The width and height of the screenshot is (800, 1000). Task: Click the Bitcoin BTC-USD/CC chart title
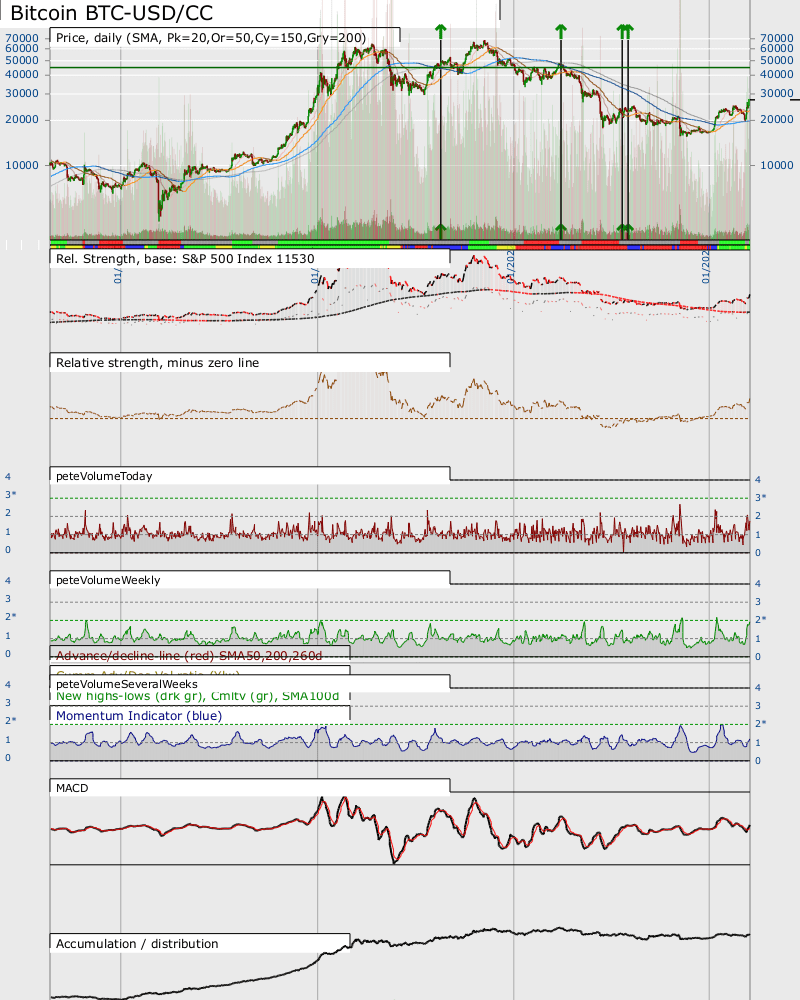click(111, 13)
